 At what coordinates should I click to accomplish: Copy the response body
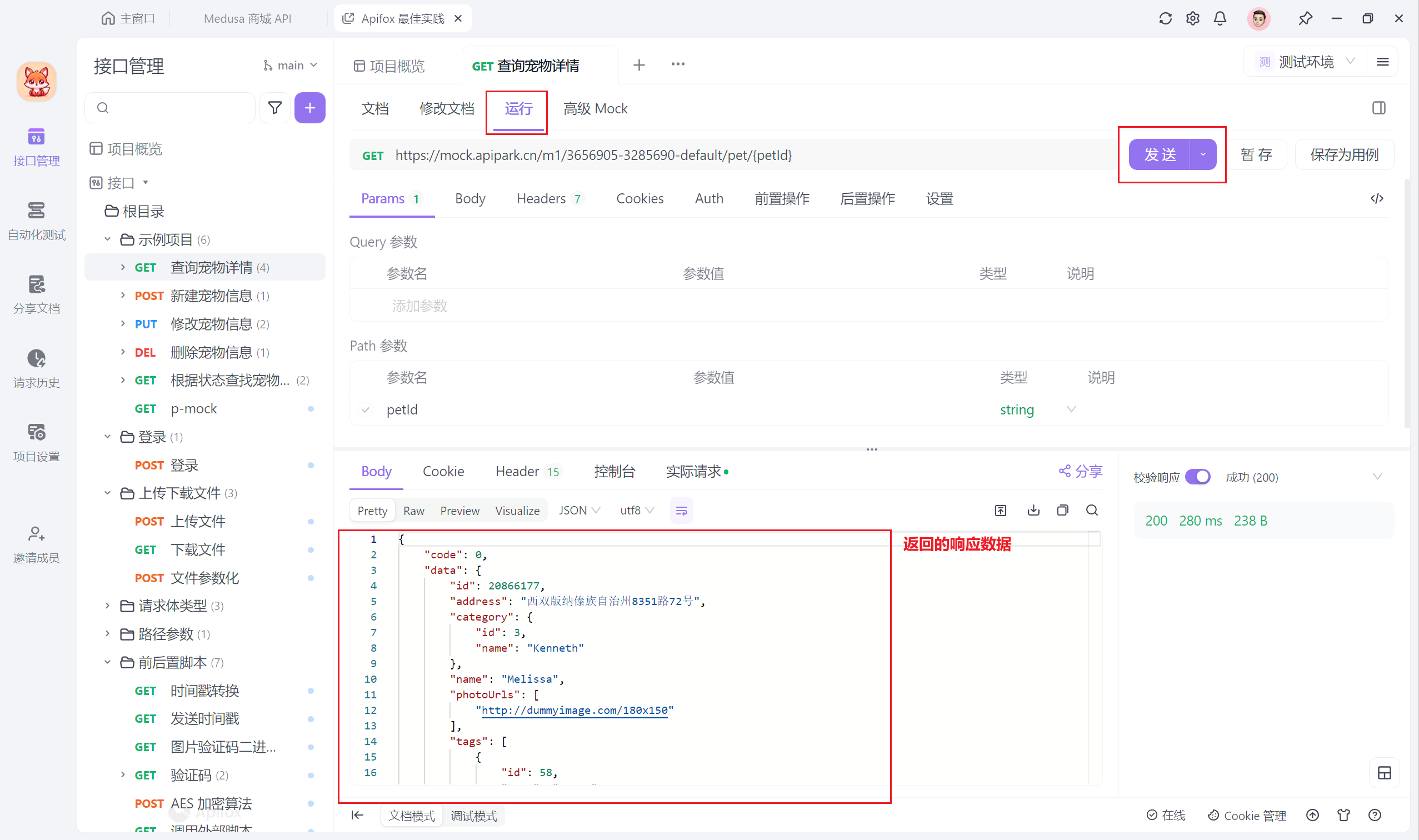1063,510
